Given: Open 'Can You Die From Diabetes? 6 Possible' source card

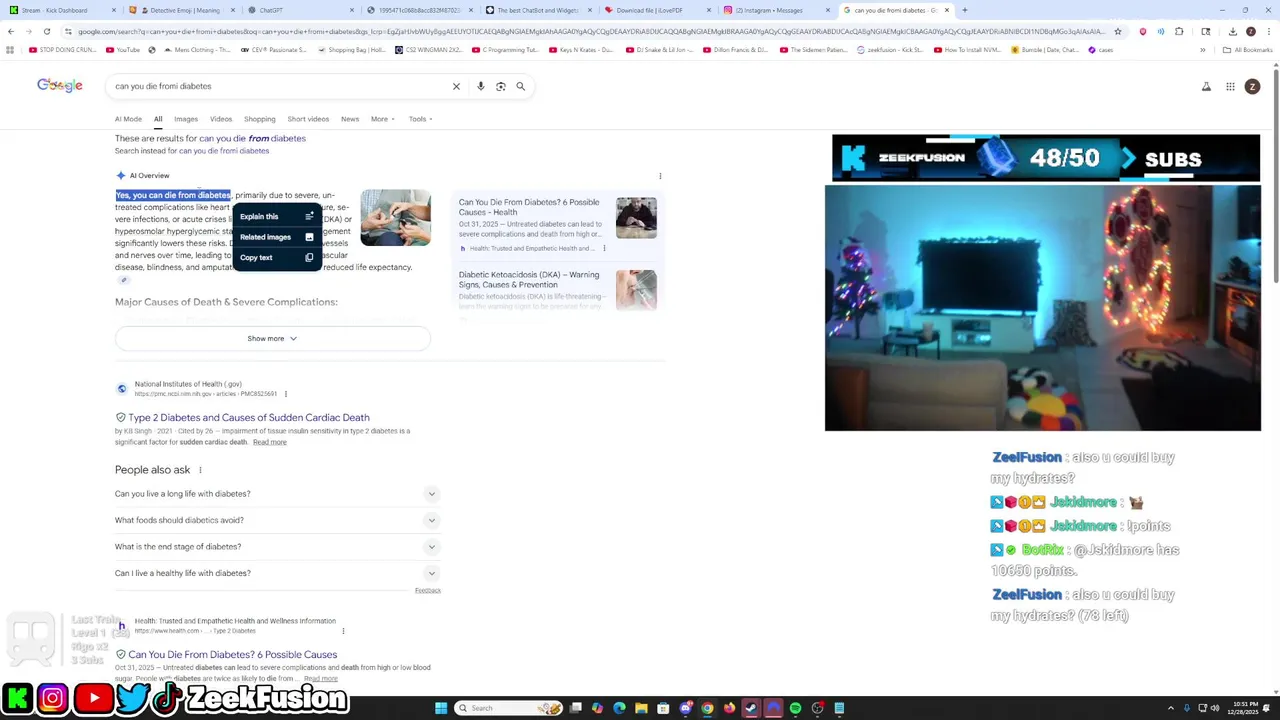Looking at the screenshot, I should (557, 222).
